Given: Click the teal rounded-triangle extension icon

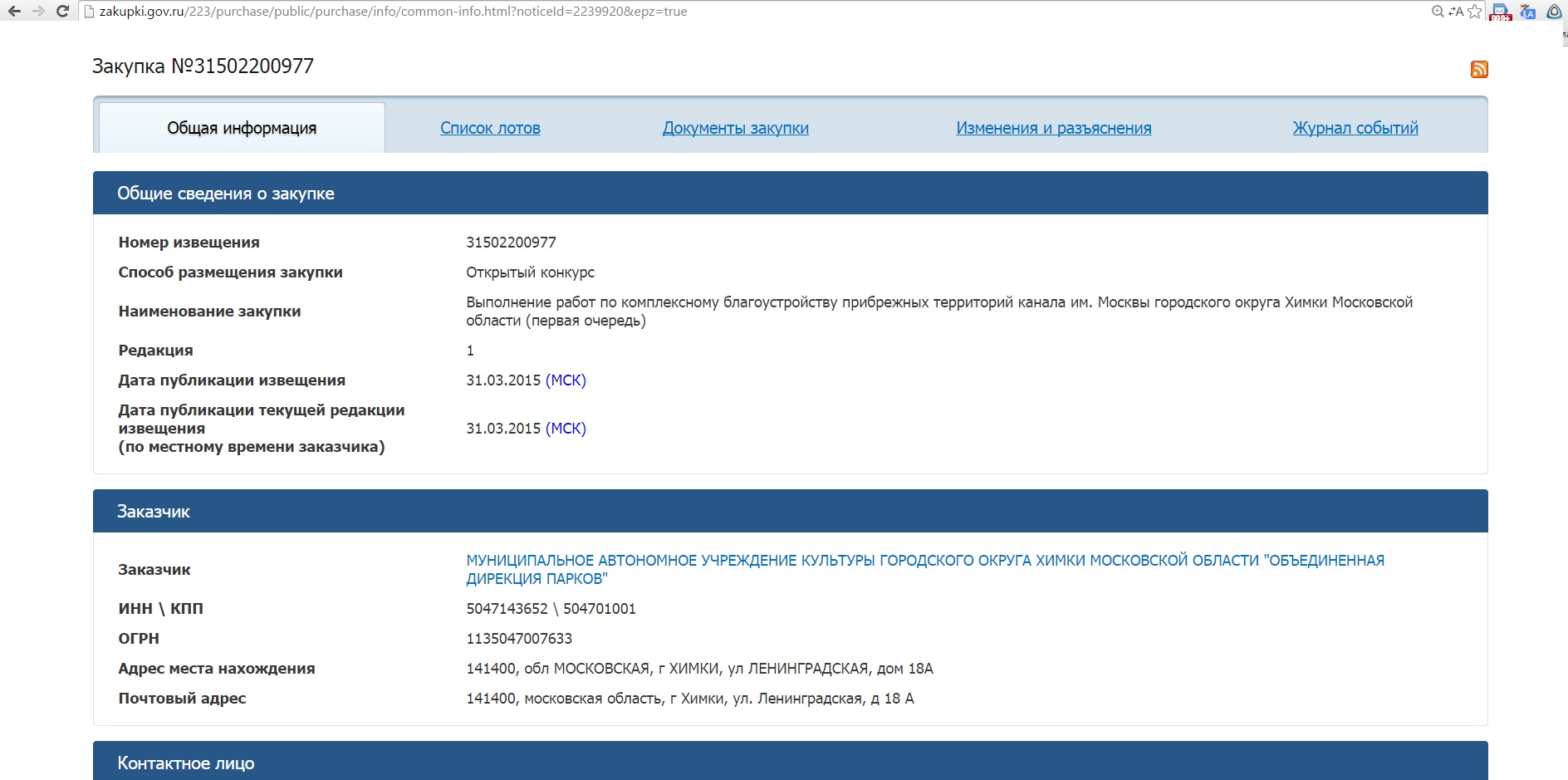Looking at the screenshot, I should pyautogui.click(x=1554, y=12).
